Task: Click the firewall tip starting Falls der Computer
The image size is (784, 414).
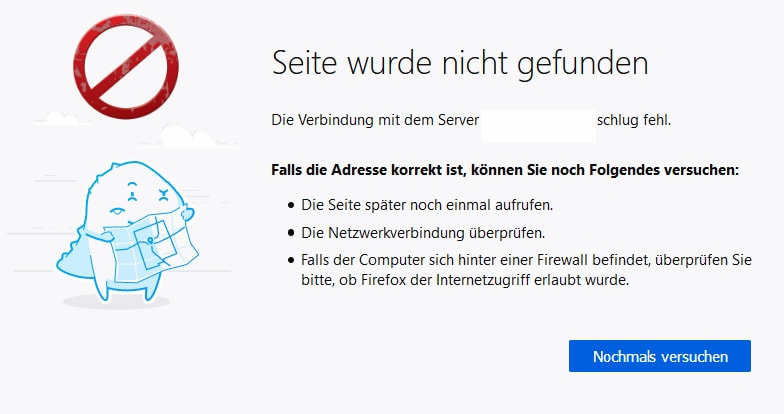Action: click(526, 270)
